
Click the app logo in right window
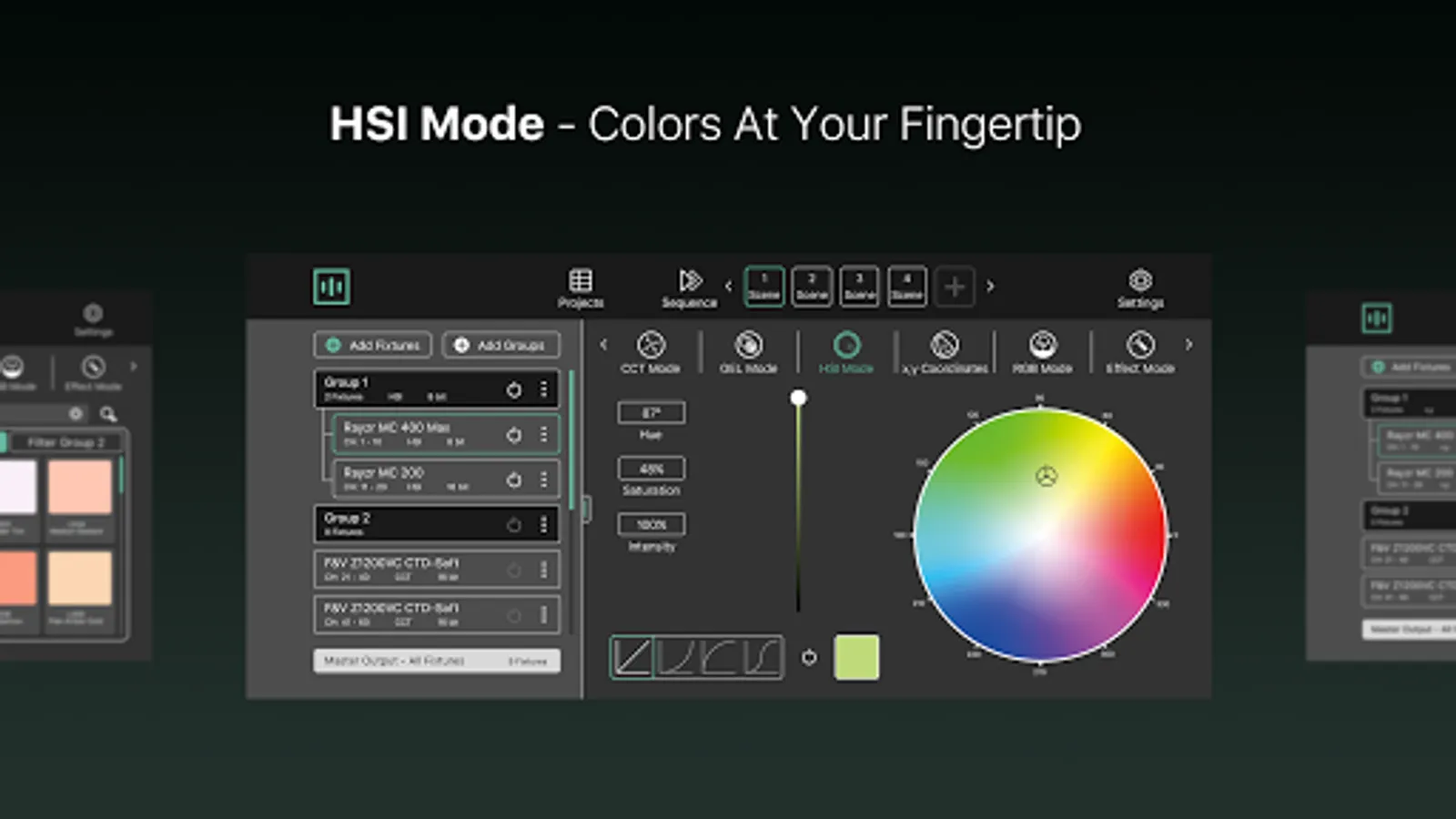[1377, 318]
